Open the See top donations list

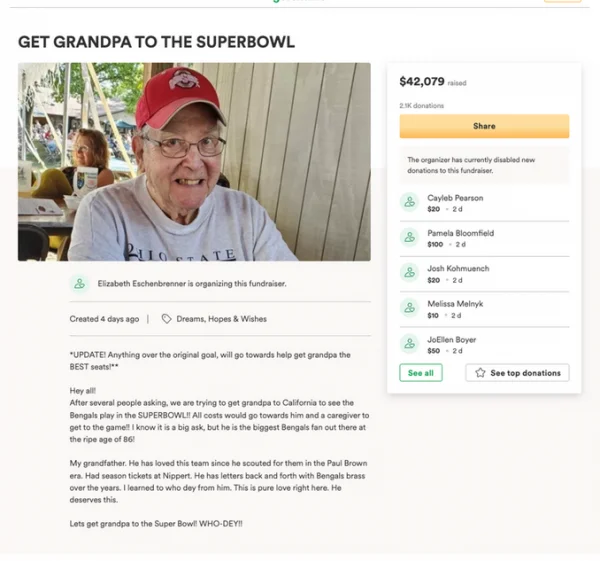pos(517,373)
